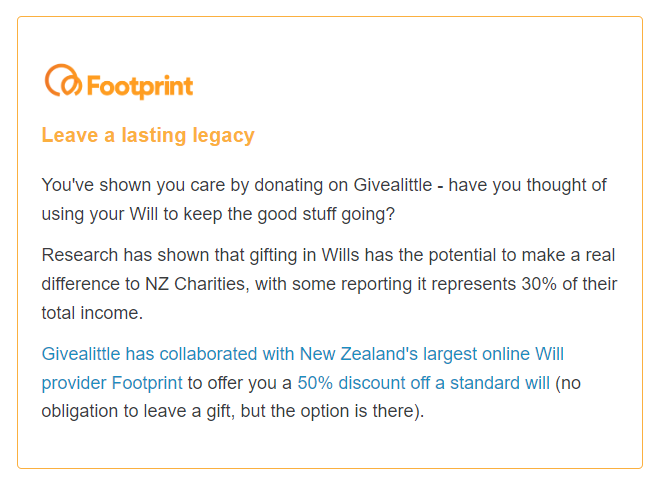659x490 pixels.
Task: Click the word 'Will' in 'using your Will'
Action: click(144, 214)
